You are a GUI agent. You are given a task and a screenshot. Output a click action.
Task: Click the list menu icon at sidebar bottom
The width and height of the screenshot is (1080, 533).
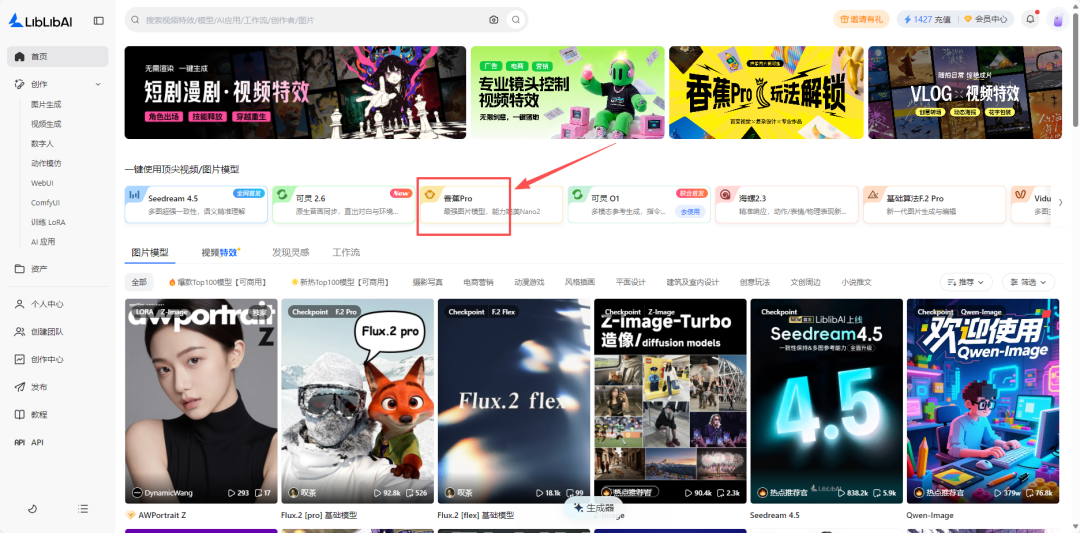coord(83,509)
